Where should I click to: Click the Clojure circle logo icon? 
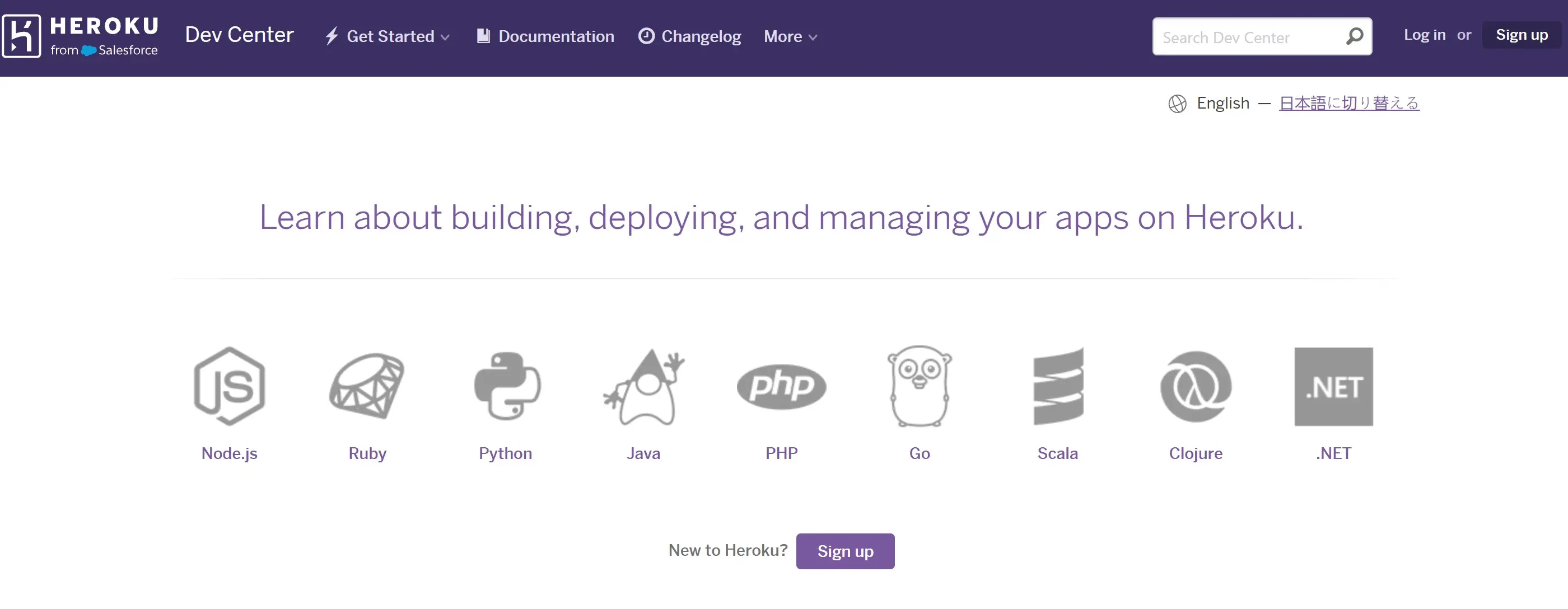pyautogui.click(x=1196, y=387)
